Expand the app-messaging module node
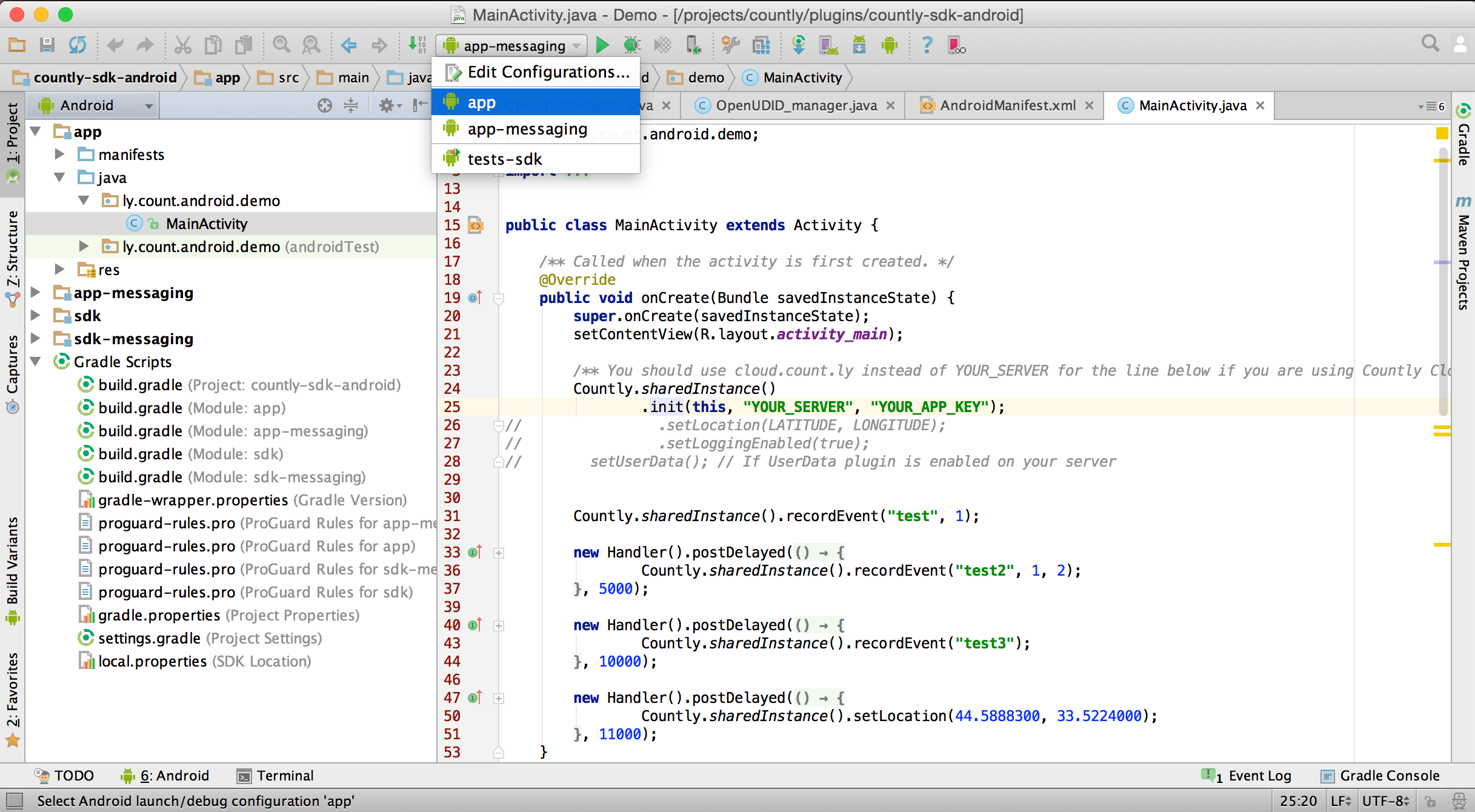The height and width of the screenshot is (812, 1475). pyautogui.click(x=36, y=293)
